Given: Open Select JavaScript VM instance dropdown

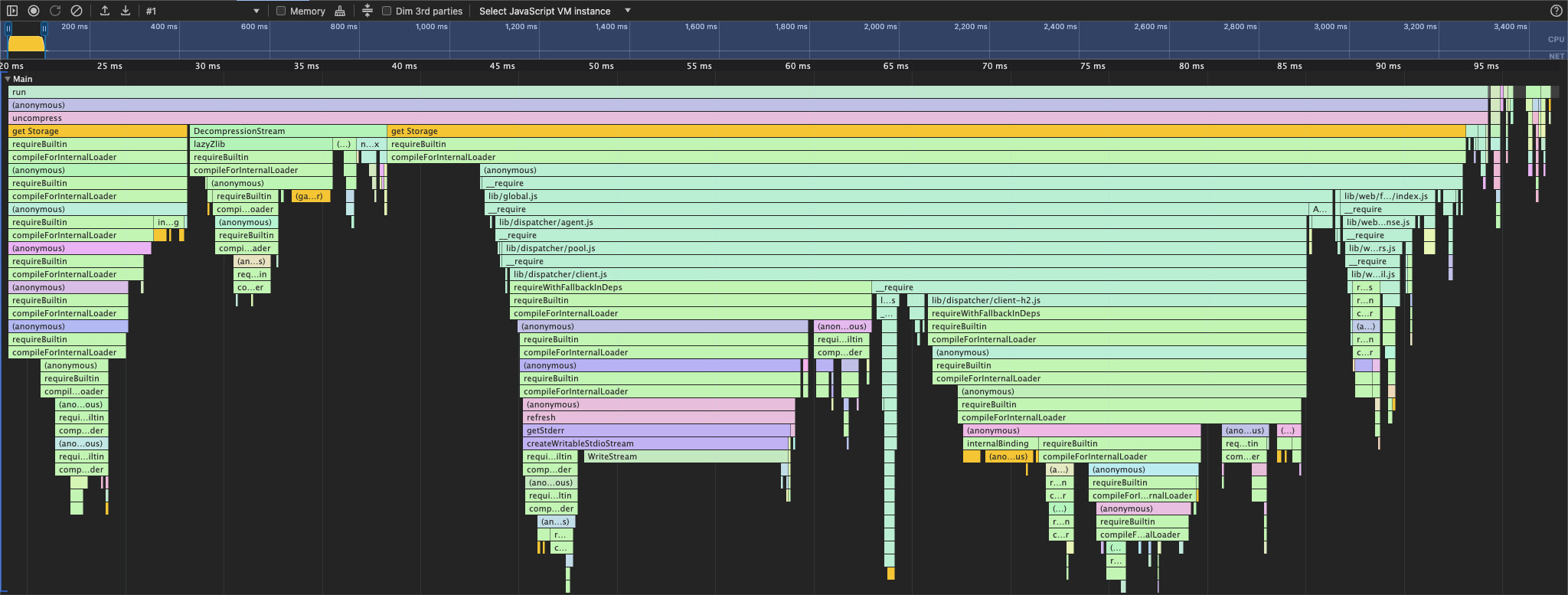Looking at the screenshot, I should [x=554, y=11].
